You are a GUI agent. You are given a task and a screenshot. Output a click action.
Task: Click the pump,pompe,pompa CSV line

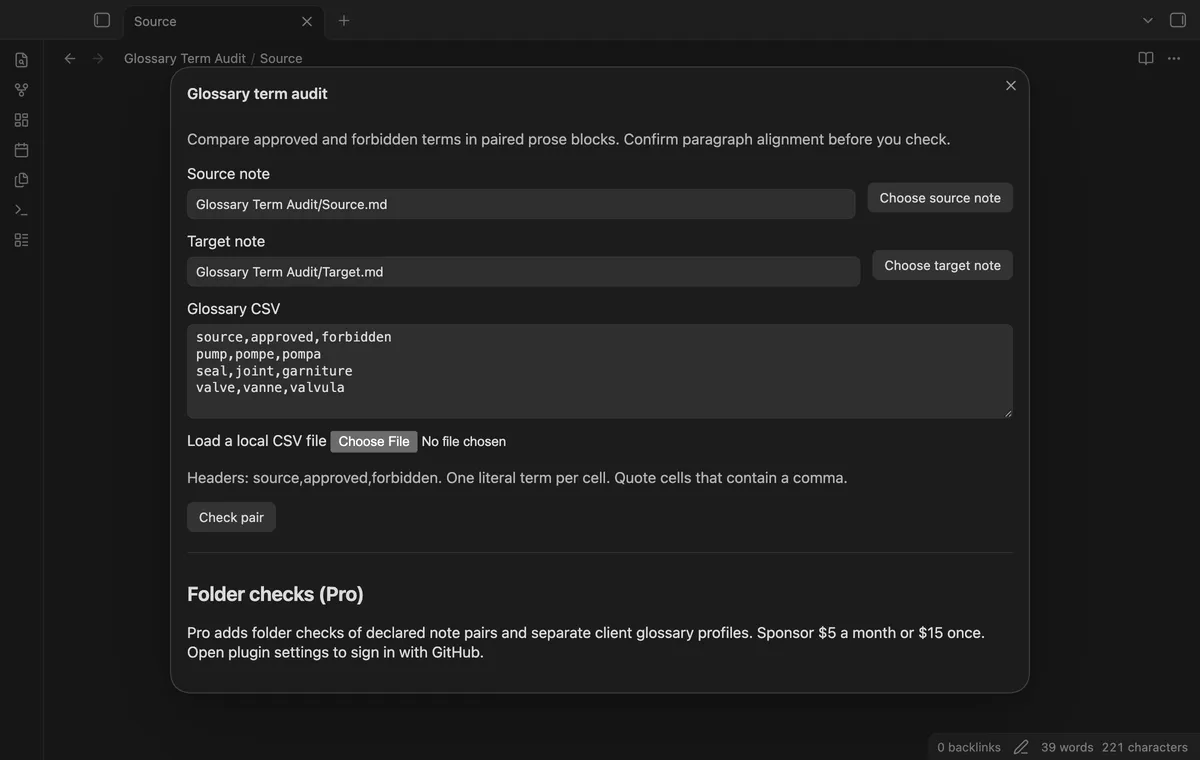(258, 354)
